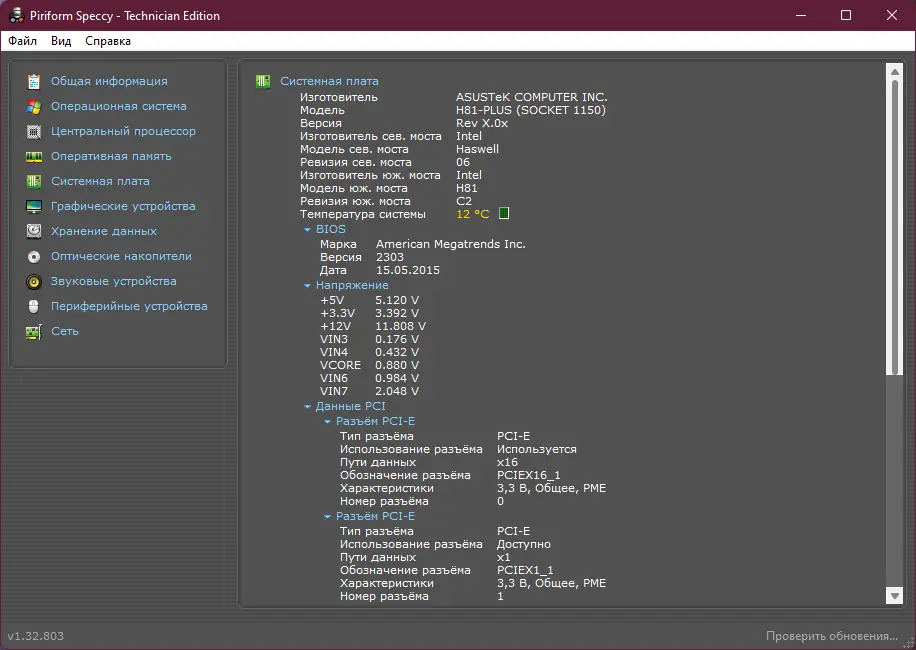The width and height of the screenshot is (916, 650).
Task: Click the vertical scrollbar thumb
Action: [894, 228]
